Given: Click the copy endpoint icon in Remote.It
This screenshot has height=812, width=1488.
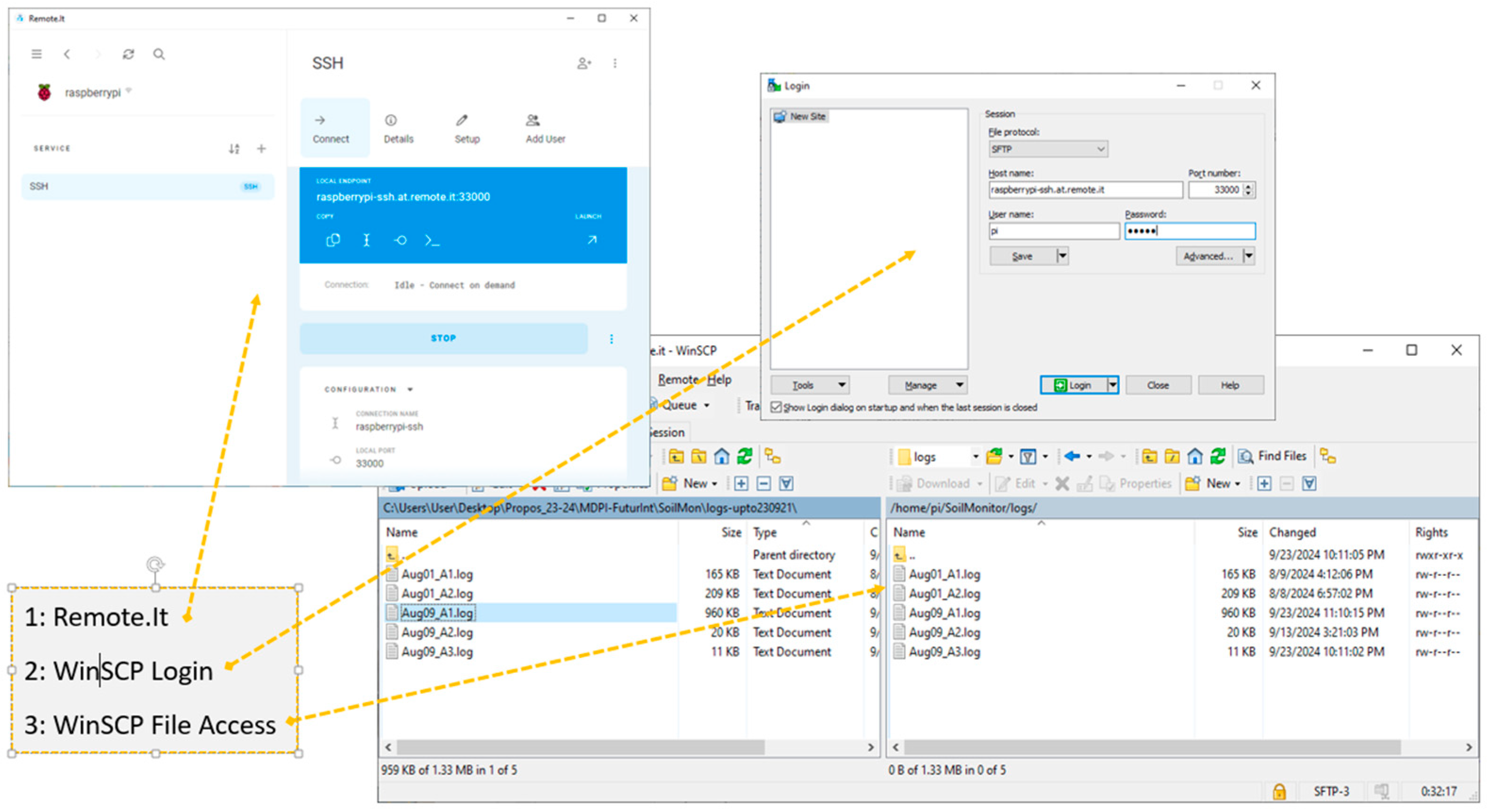Looking at the screenshot, I should (333, 240).
